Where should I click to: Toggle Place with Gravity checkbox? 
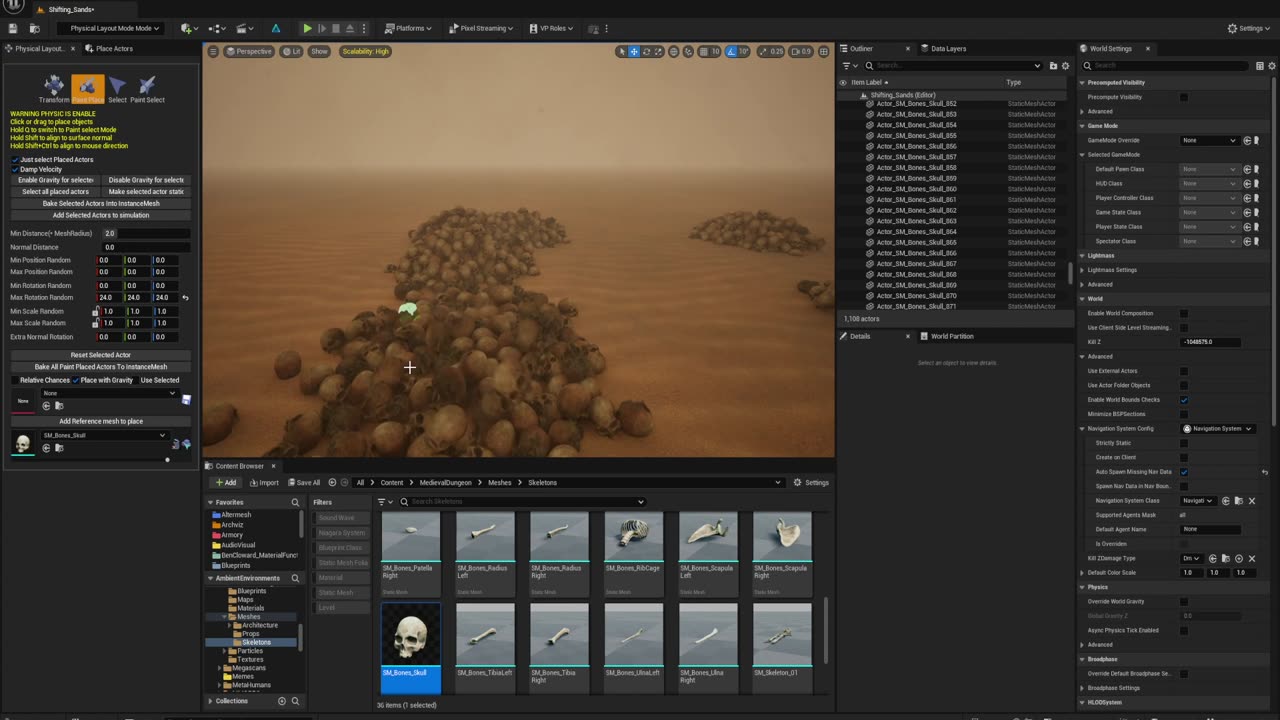[77, 380]
